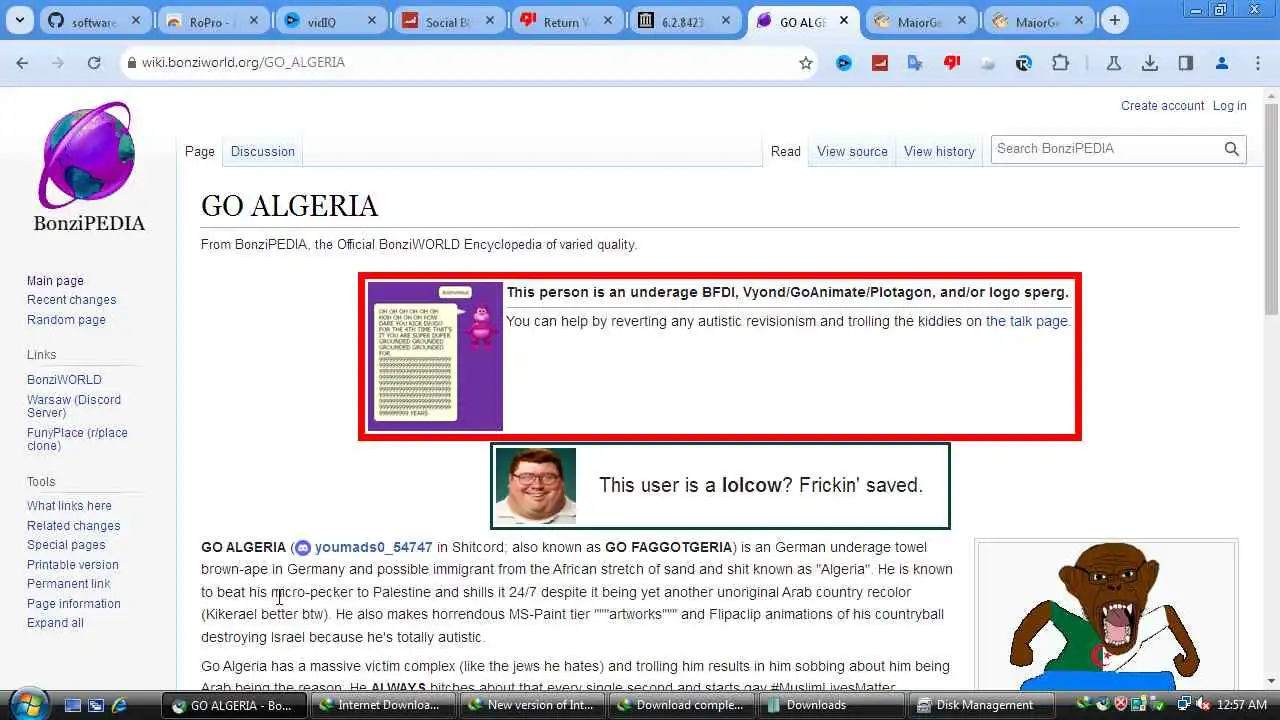This screenshot has width=1280, height=720.
Task: Select the Read view tab
Action: point(785,152)
